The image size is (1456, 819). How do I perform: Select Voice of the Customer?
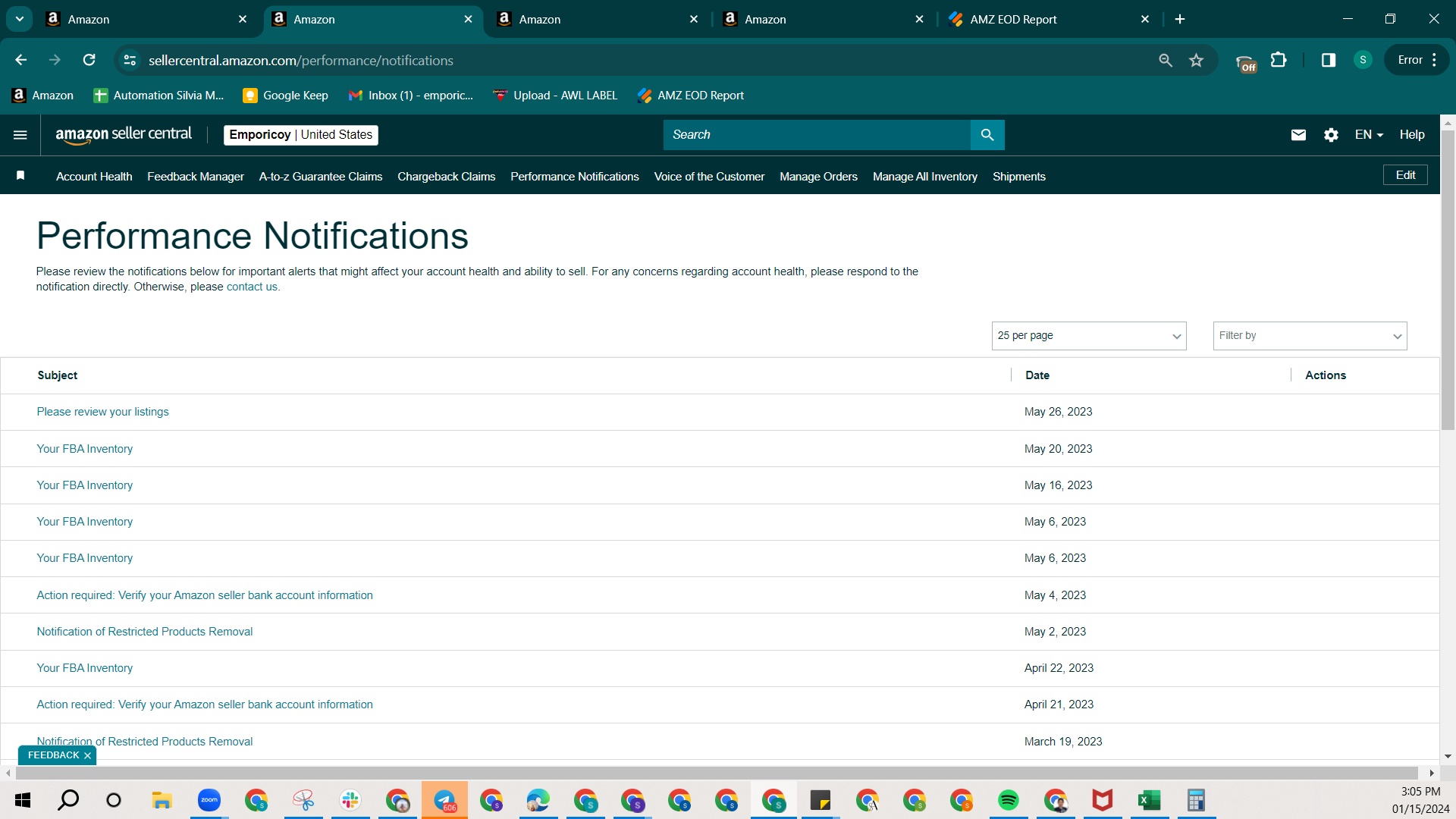(709, 177)
